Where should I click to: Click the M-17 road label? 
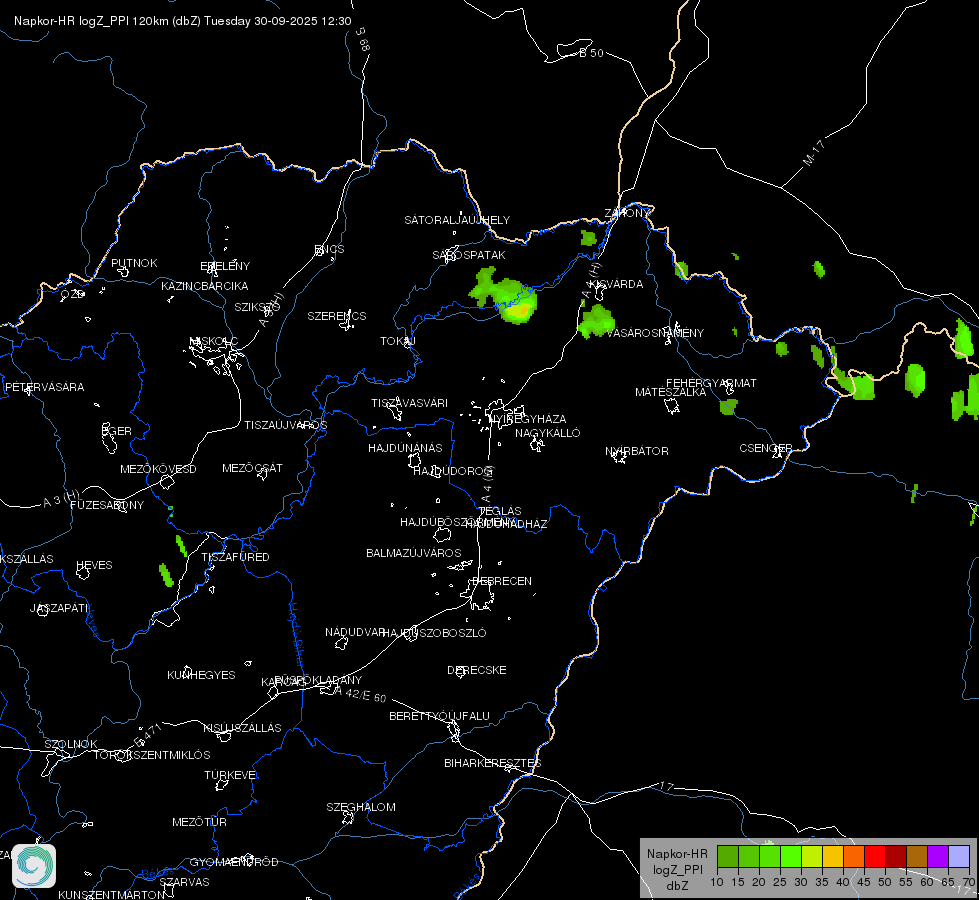(814, 153)
